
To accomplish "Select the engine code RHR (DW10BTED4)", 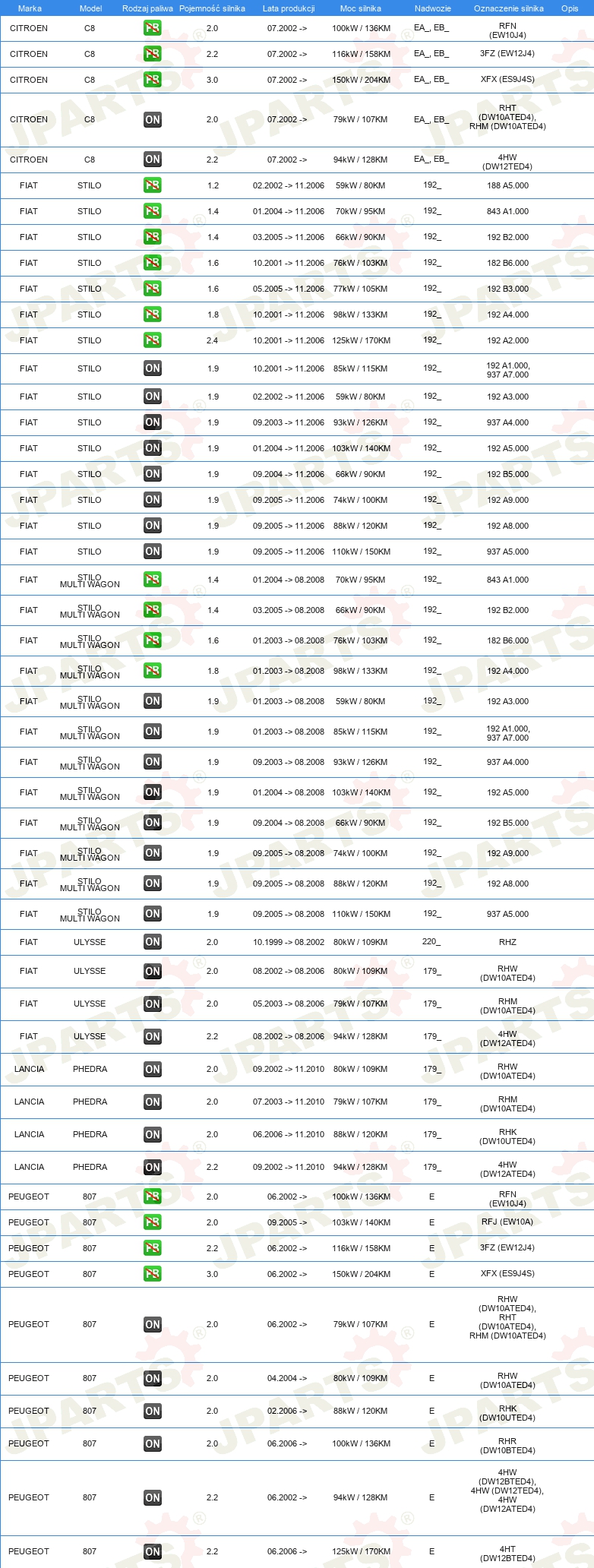I will (507, 1444).
